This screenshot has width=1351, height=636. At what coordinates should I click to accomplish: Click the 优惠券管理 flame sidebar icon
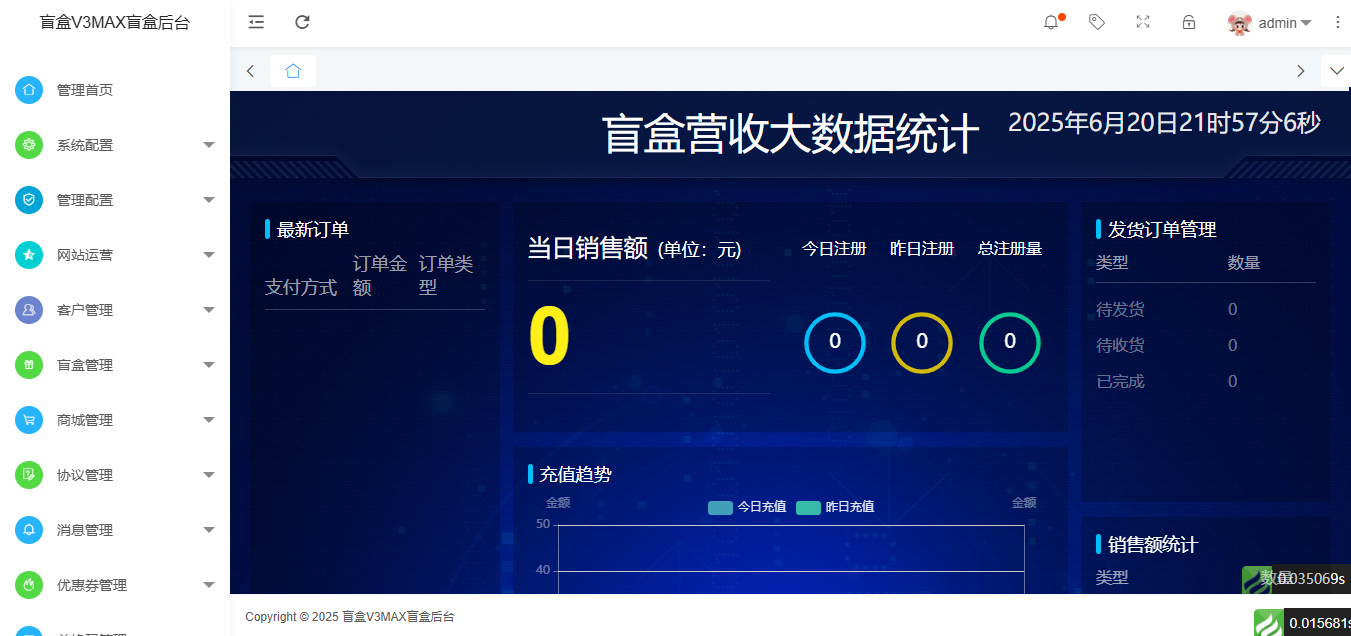[29, 585]
